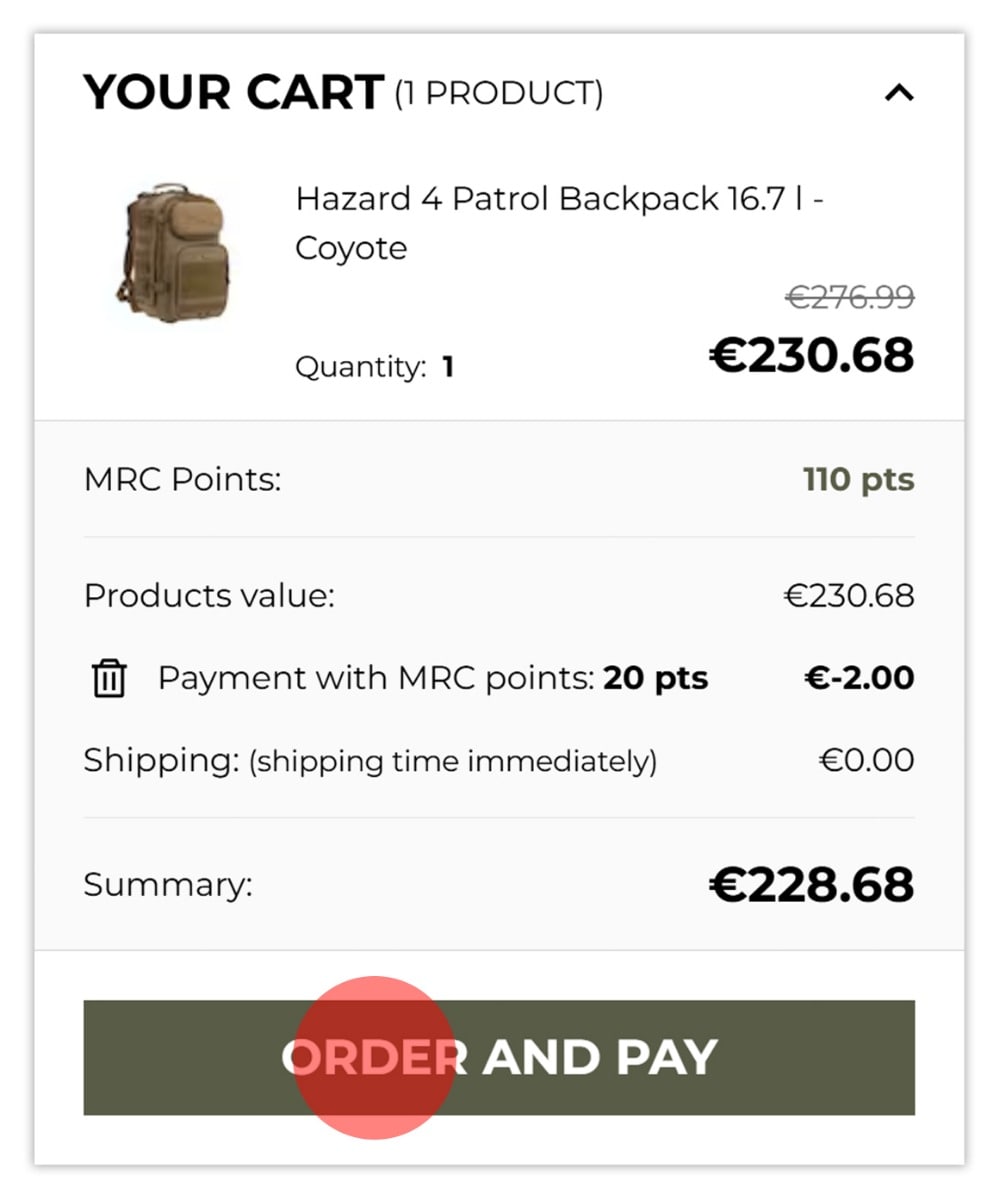Open Hazard 4 Patrol Backpack product title
Screen dimensions: 999x1200
tap(559, 223)
